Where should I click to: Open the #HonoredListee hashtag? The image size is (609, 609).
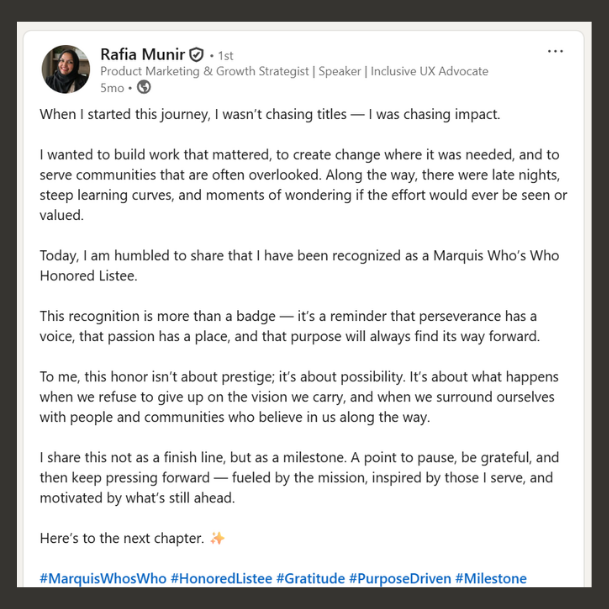coord(220,578)
